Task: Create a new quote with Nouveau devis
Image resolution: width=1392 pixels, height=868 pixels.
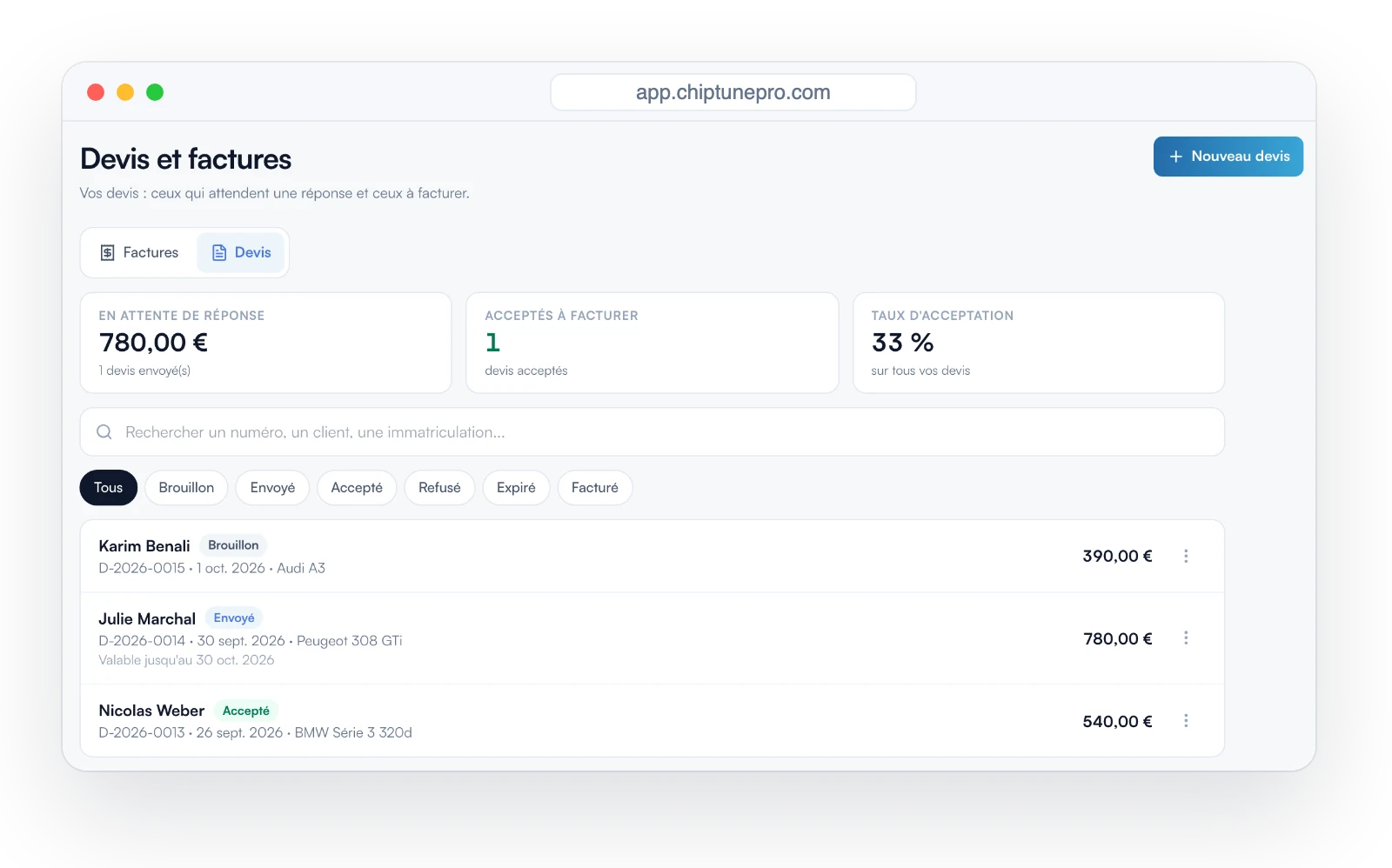Action: pyautogui.click(x=1228, y=157)
